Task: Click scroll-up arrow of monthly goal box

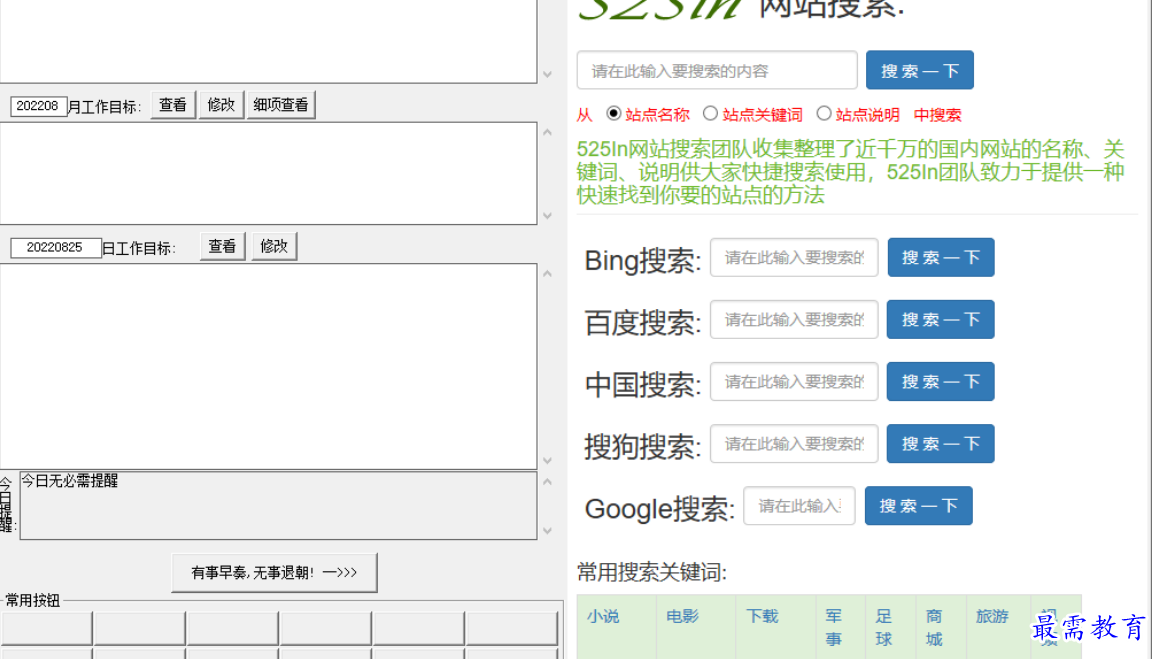Action: pyautogui.click(x=548, y=133)
